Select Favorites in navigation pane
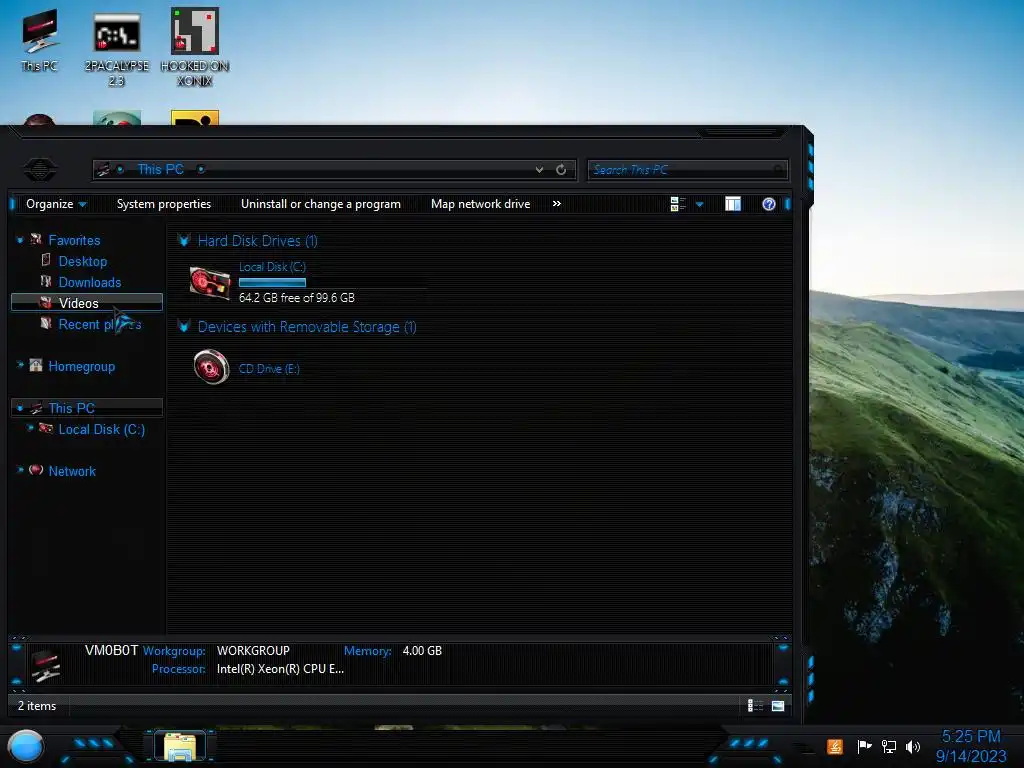 click(x=74, y=240)
